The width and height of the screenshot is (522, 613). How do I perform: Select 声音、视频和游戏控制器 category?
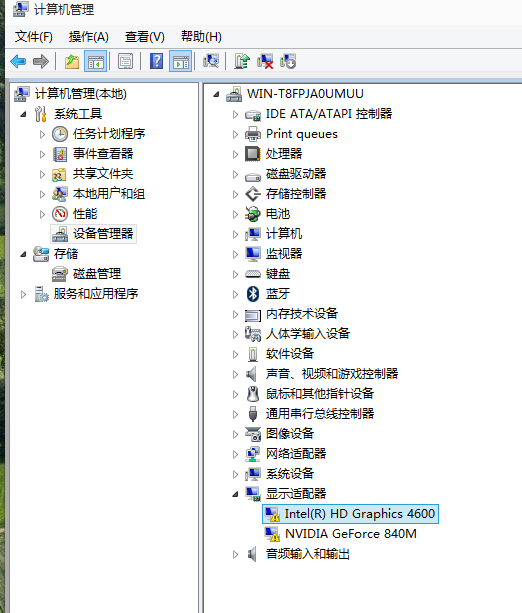click(x=332, y=374)
